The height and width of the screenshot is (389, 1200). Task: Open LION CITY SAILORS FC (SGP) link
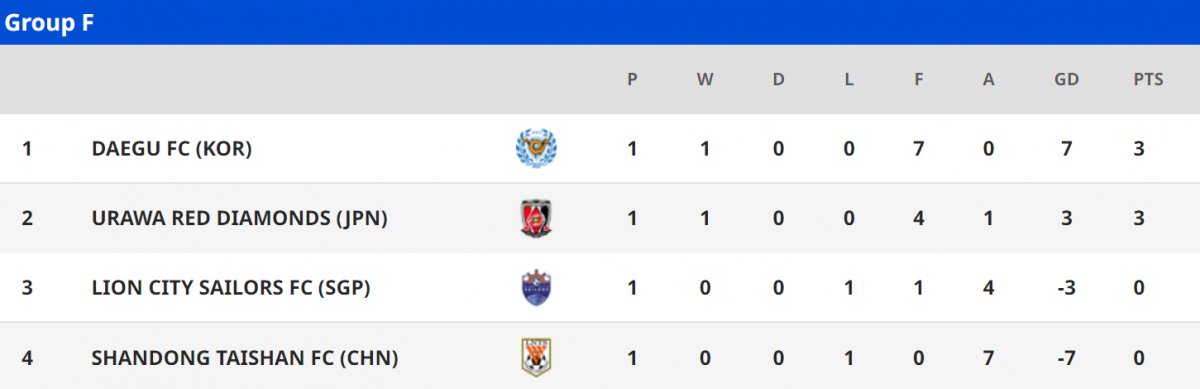click(231, 288)
